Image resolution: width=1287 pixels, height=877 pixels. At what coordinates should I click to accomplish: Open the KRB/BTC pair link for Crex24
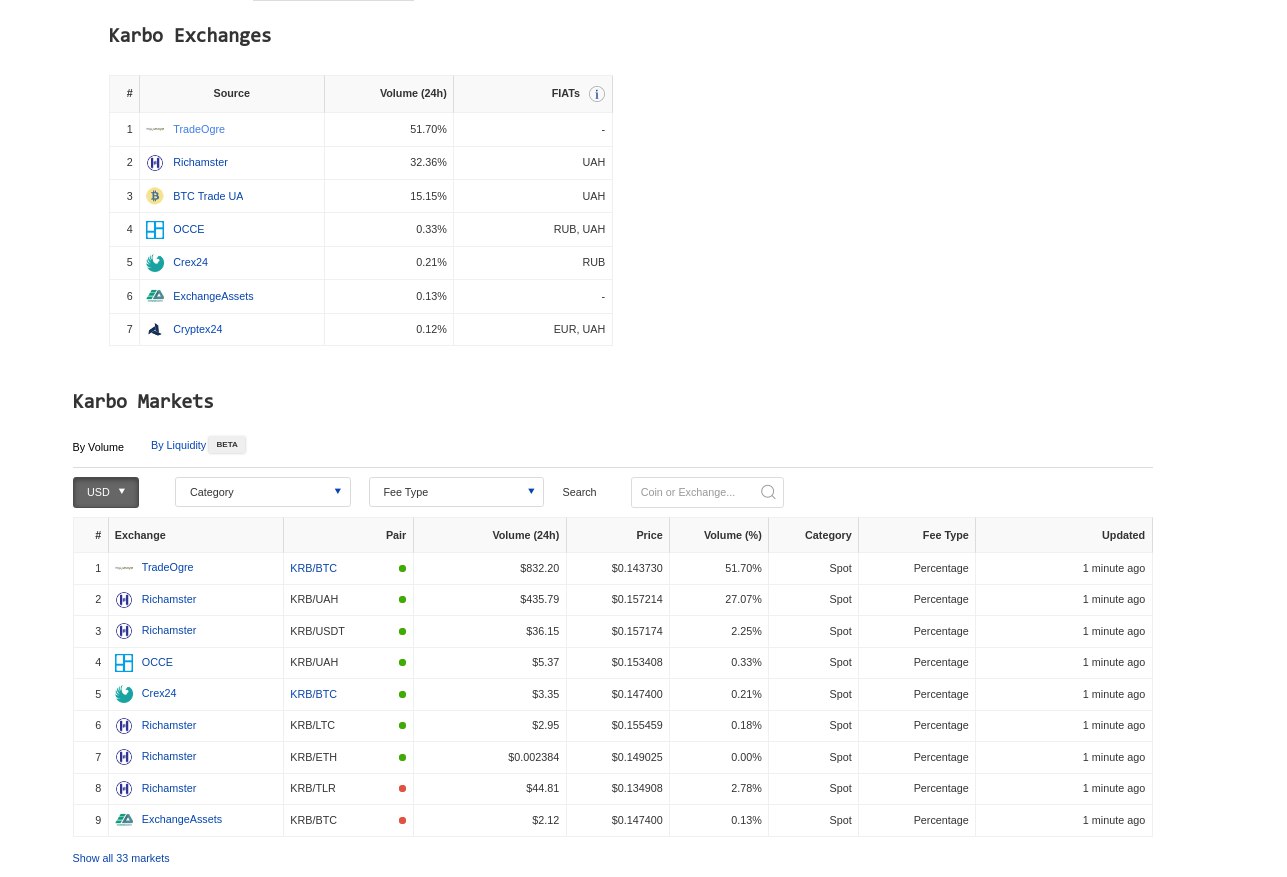click(x=314, y=694)
